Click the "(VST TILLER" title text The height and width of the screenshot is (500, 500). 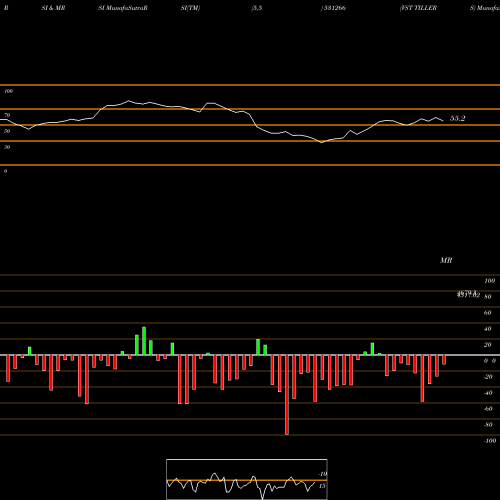[418, 8]
